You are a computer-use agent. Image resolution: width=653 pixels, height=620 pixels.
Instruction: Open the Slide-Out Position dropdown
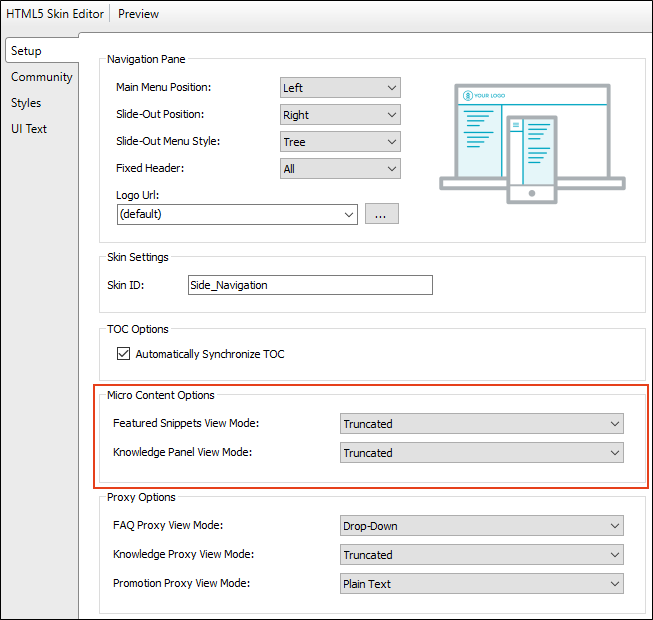click(340, 115)
